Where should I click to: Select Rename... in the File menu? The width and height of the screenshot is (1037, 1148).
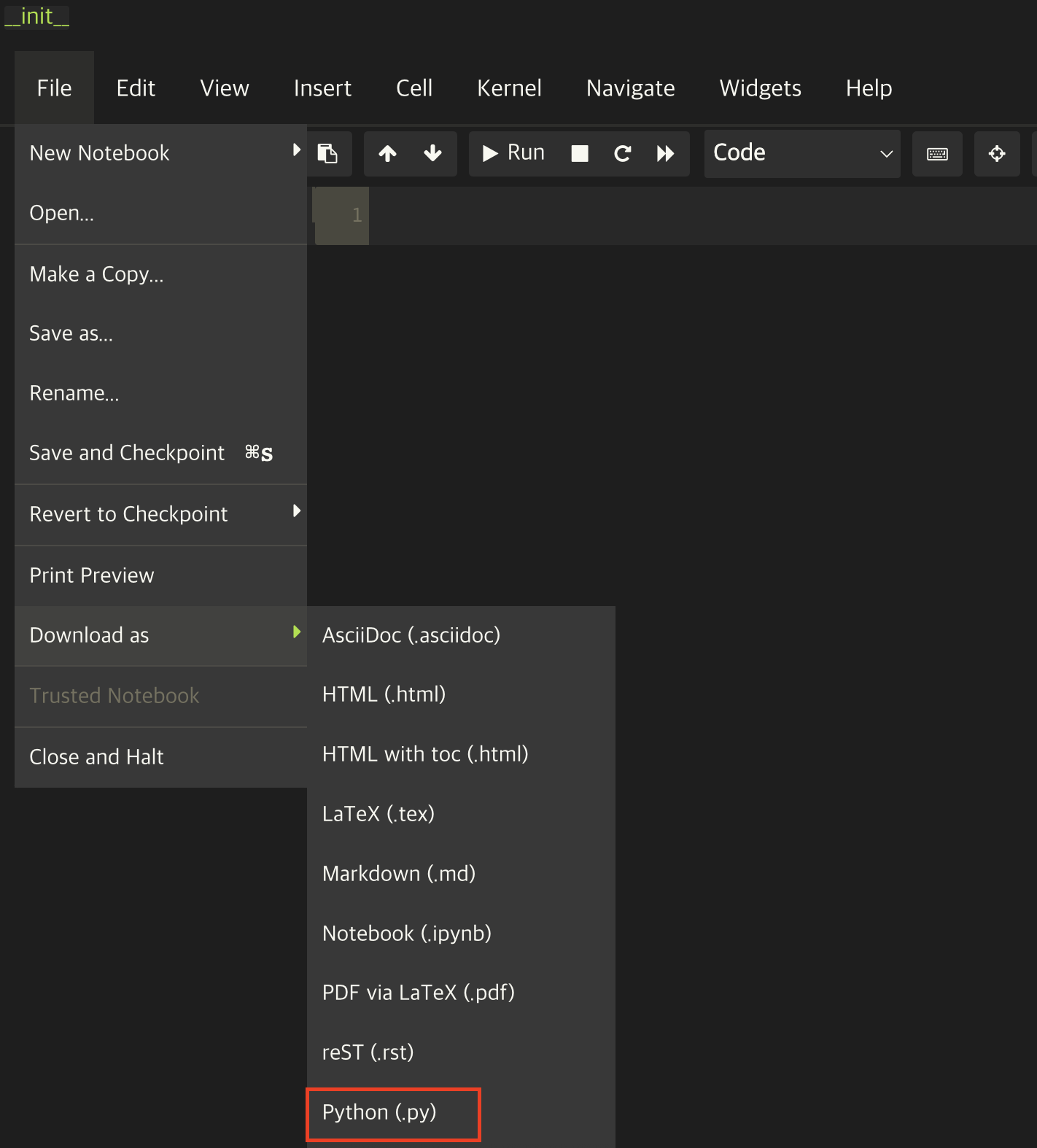pos(160,393)
